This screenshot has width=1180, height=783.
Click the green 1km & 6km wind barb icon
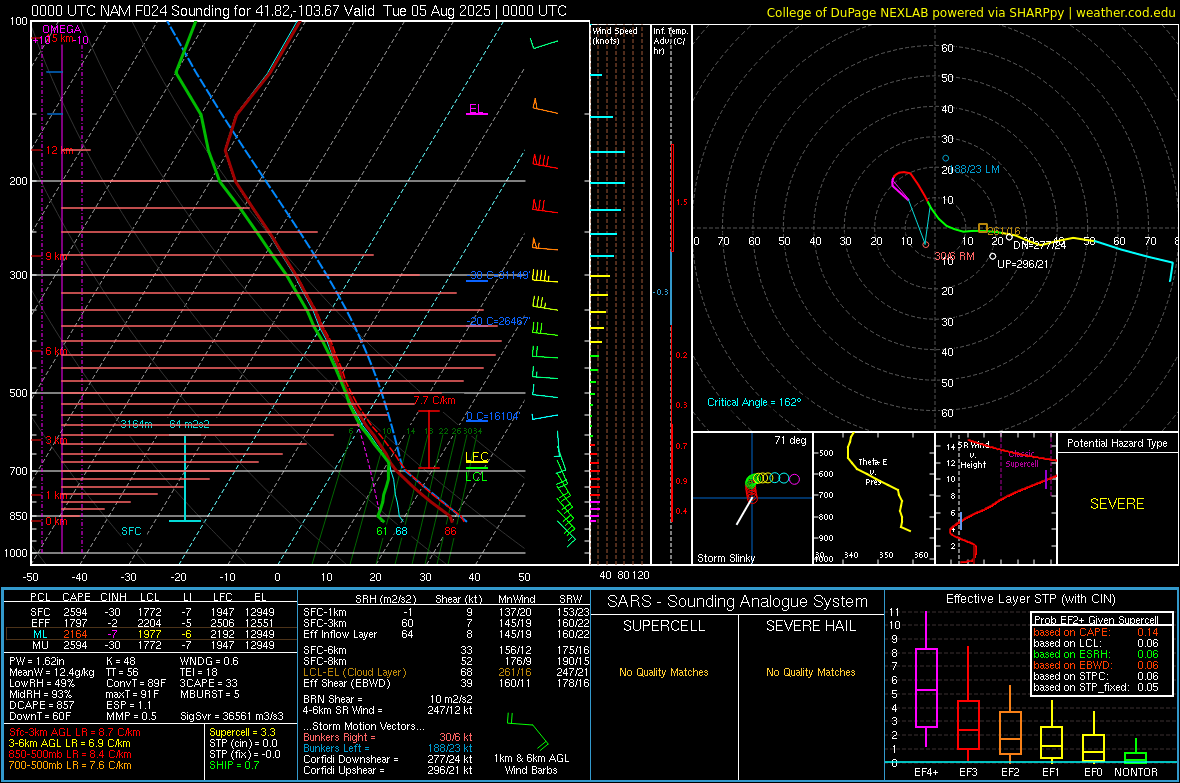click(528, 730)
